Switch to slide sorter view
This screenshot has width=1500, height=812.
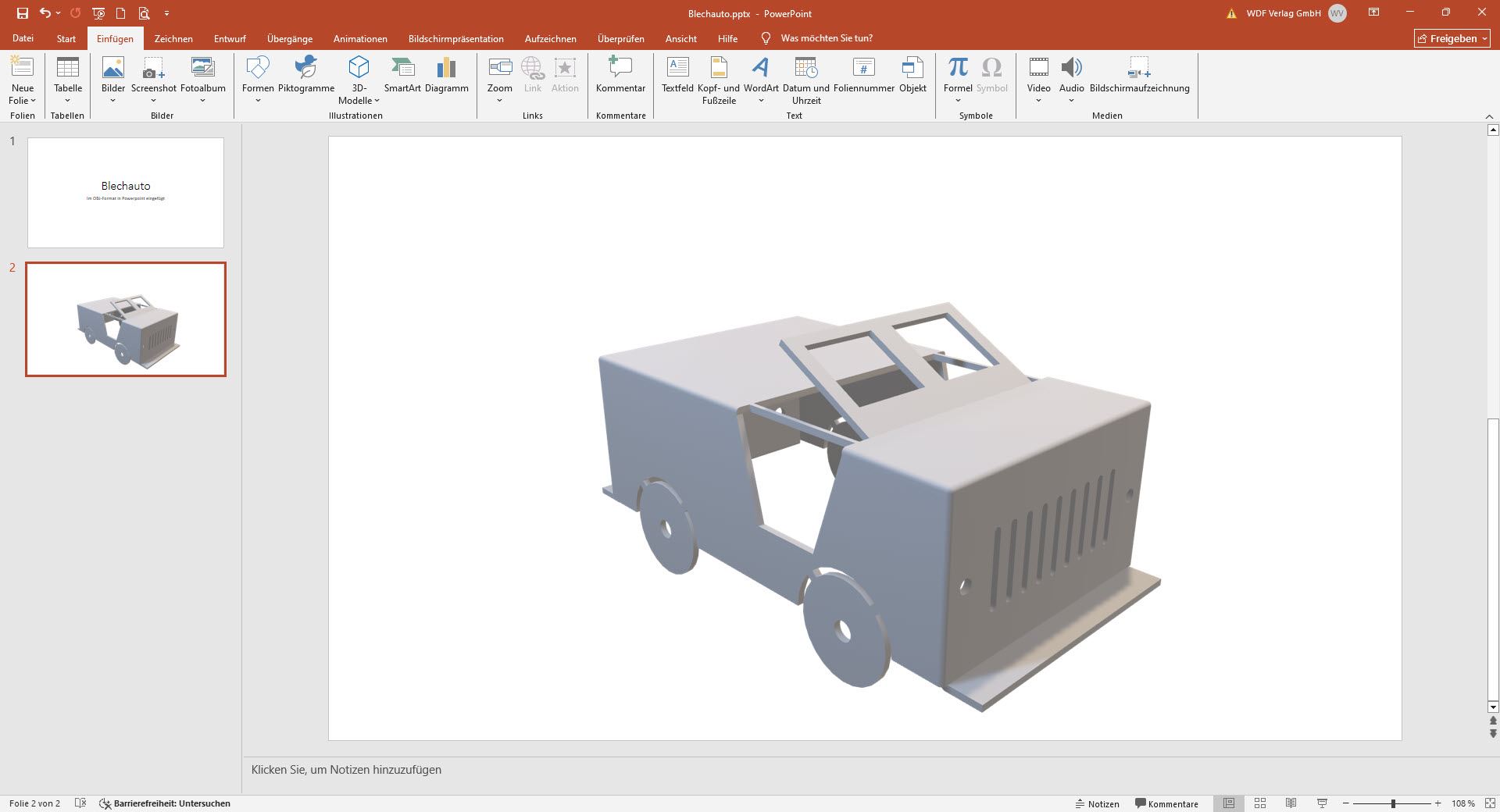(x=1260, y=803)
